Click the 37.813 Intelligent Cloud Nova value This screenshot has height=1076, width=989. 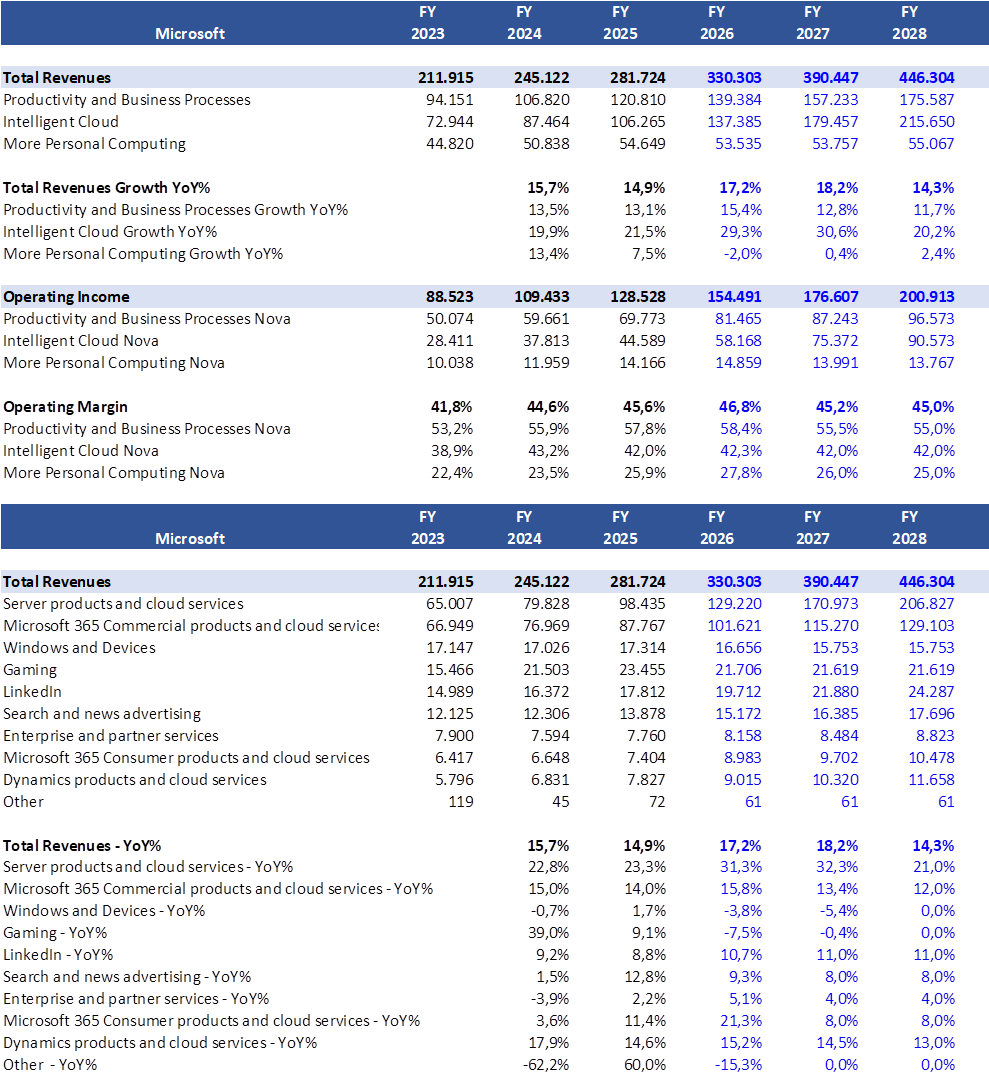546,341
